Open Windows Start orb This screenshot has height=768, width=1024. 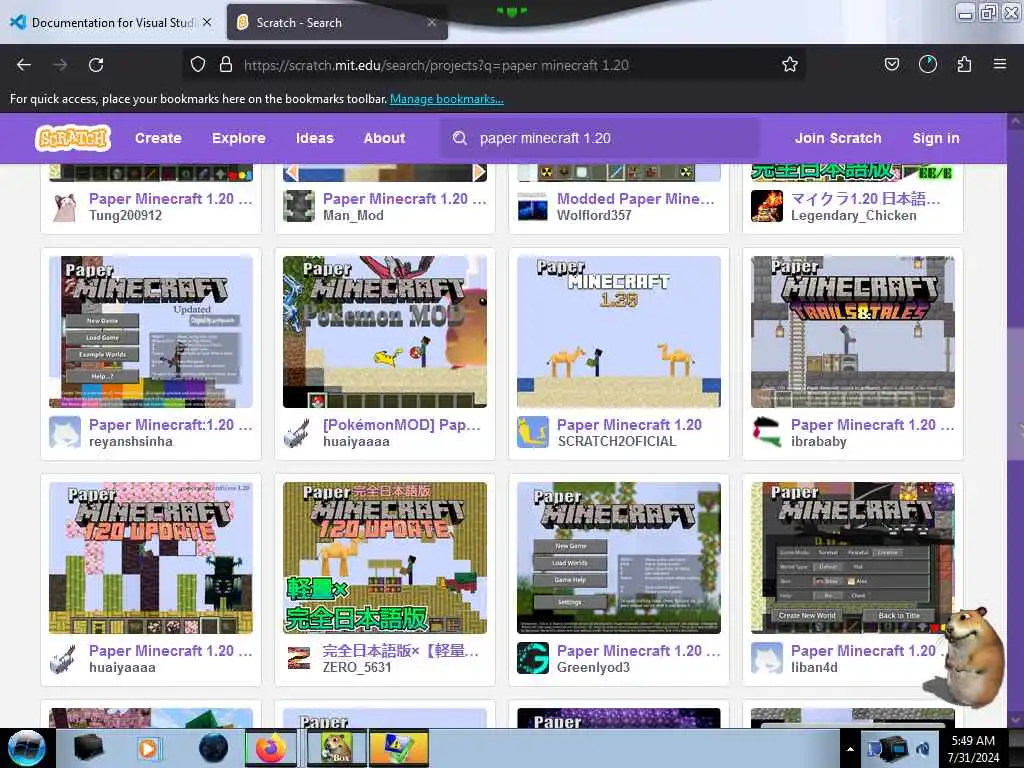pos(26,748)
